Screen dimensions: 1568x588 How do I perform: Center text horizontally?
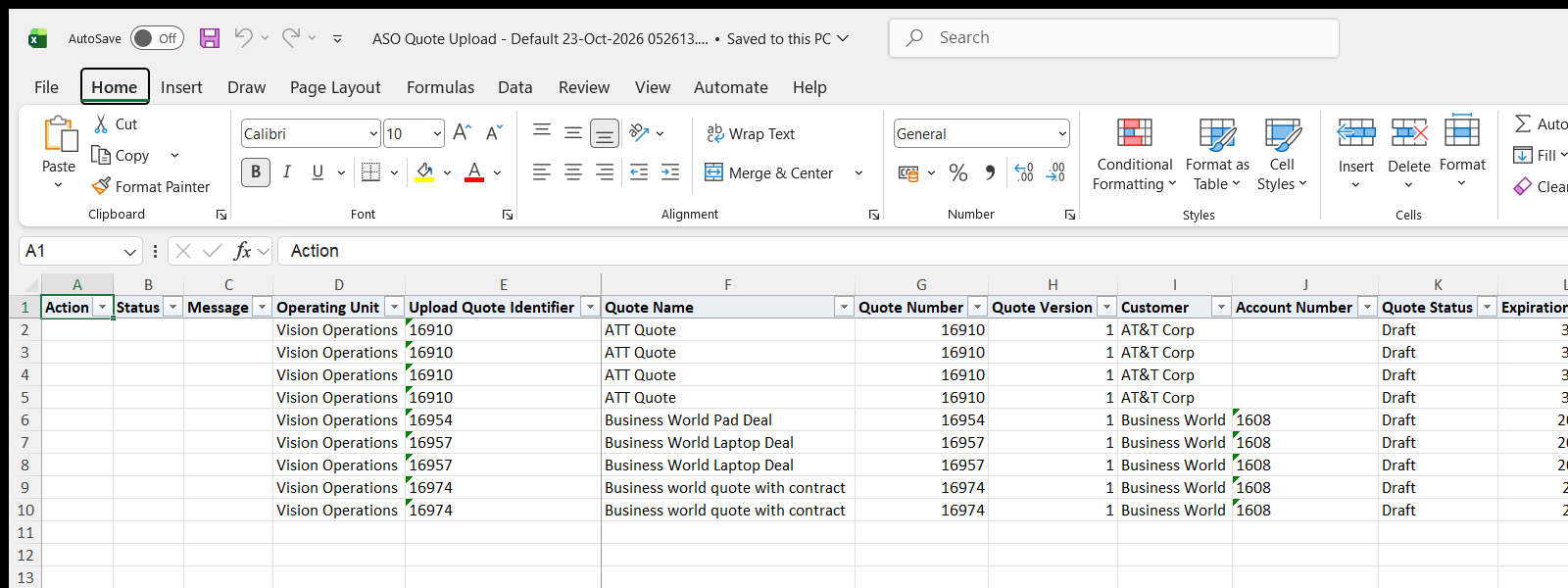coord(573,172)
